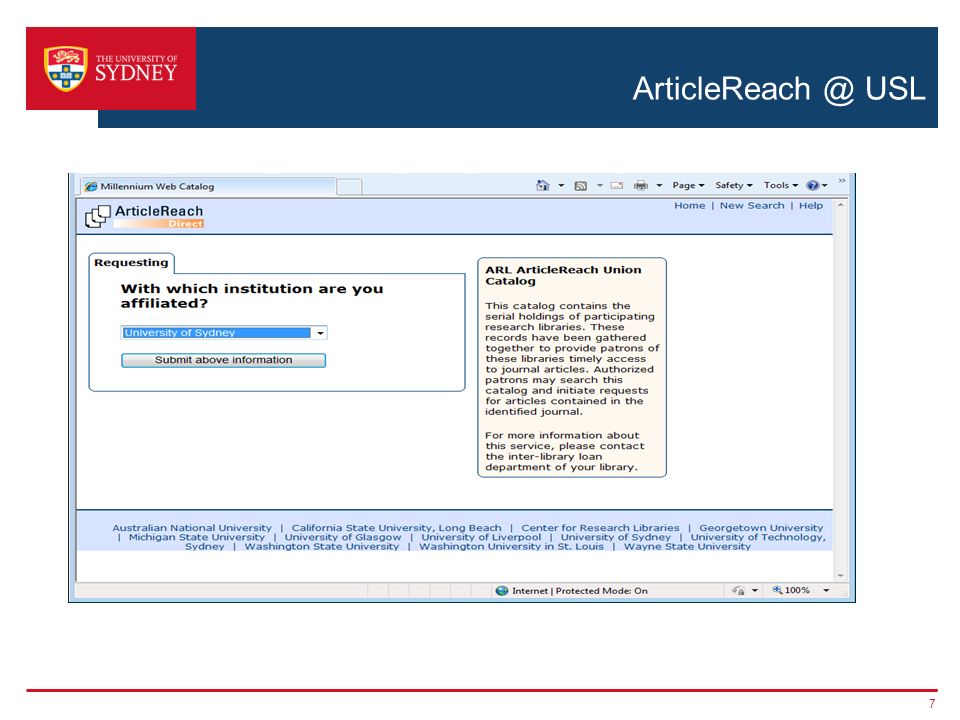Click the University of Sydney footer link

point(616,537)
